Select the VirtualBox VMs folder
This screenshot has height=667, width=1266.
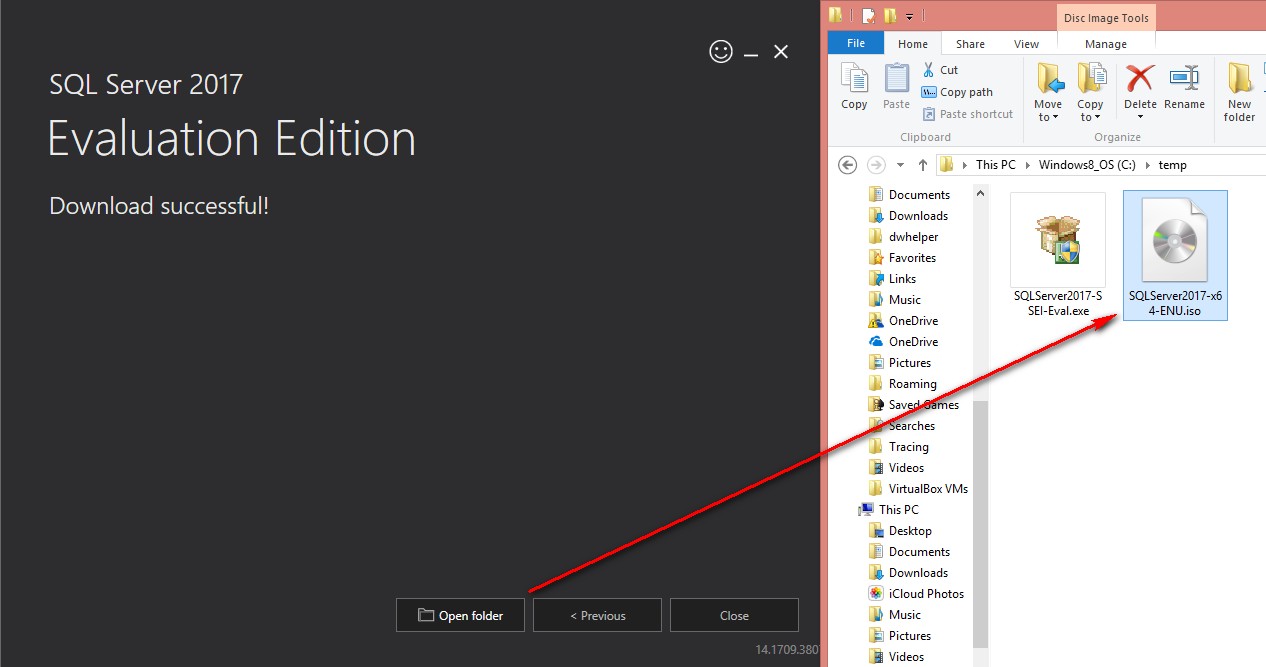(918, 489)
